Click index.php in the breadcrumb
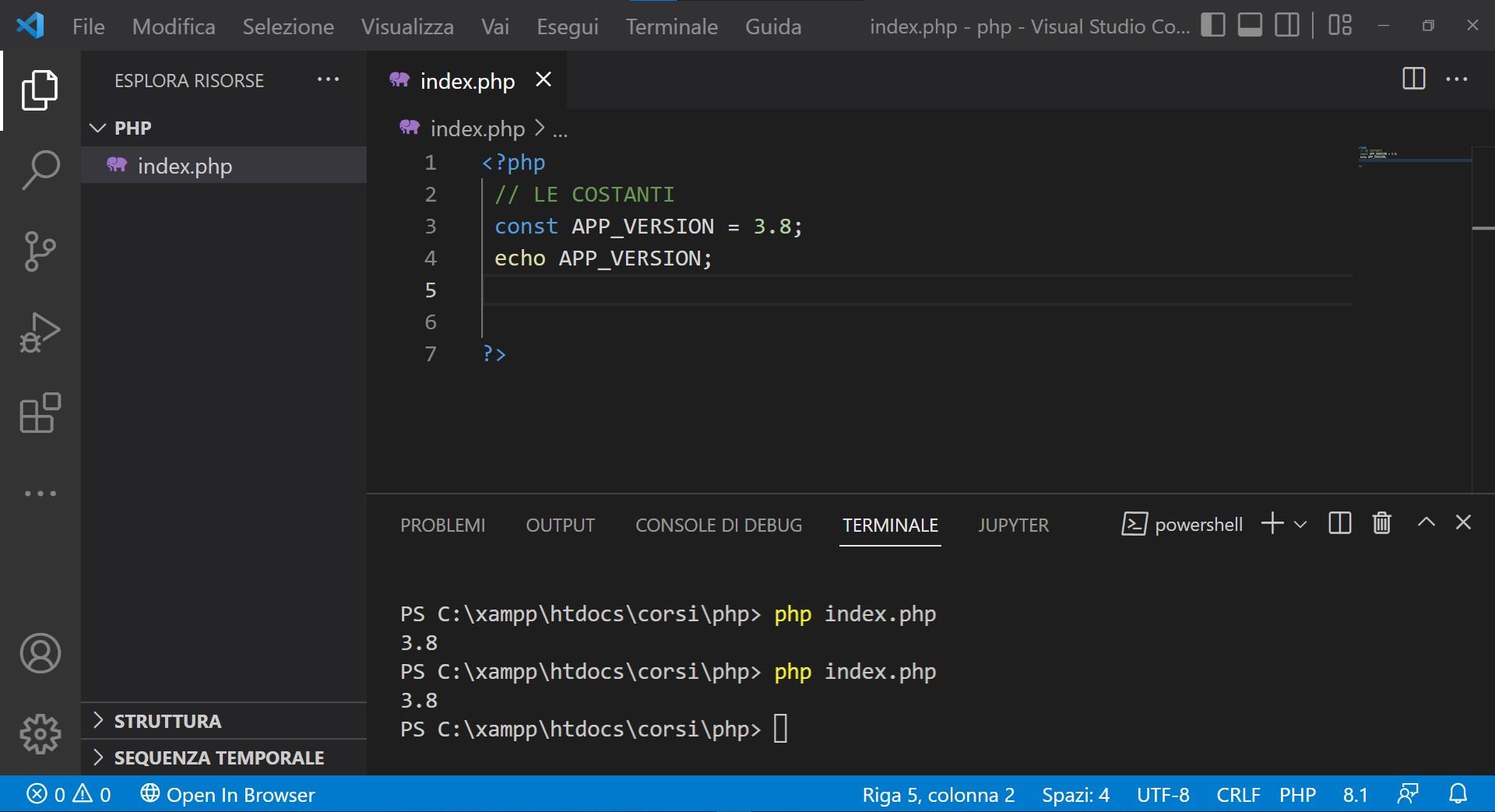The height and width of the screenshot is (812, 1495). click(x=477, y=128)
